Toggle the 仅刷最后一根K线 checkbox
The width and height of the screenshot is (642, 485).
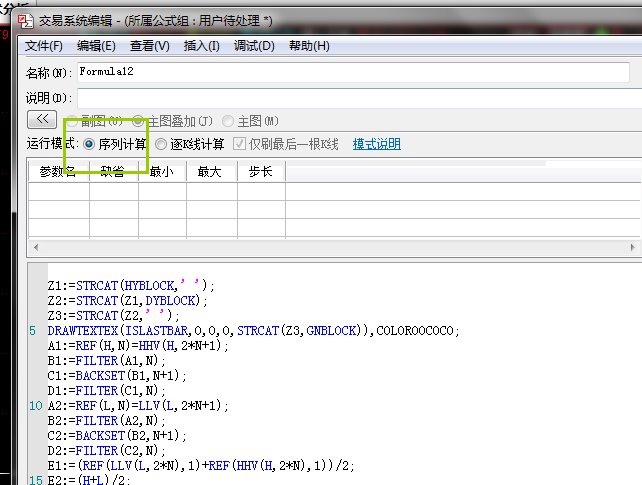(x=240, y=144)
